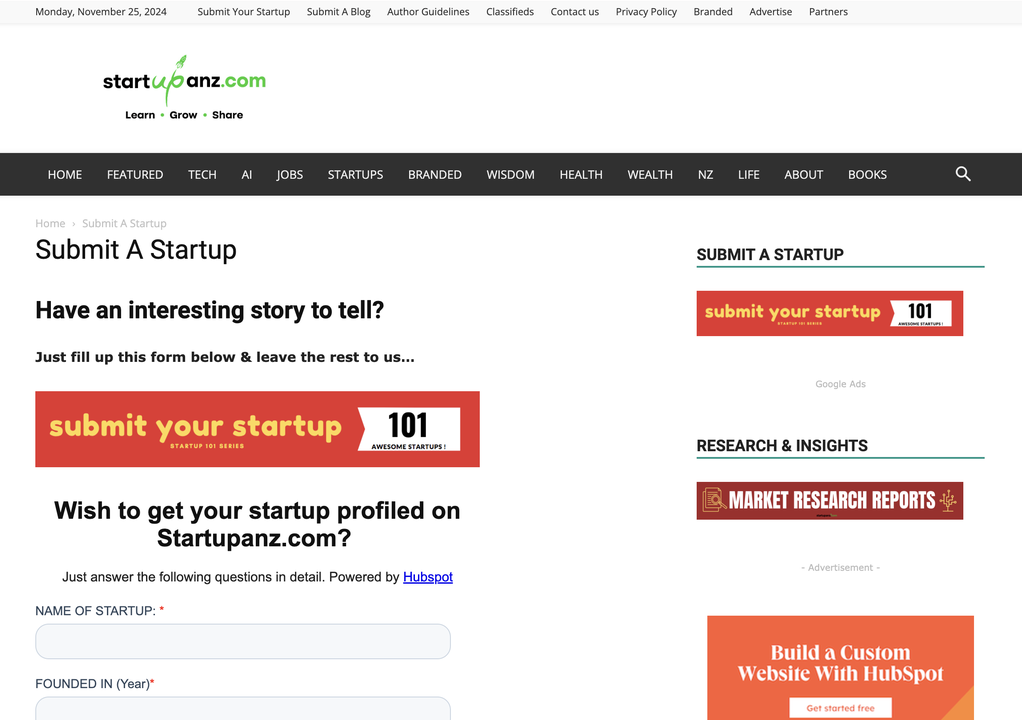Open the search magnifier icon
This screenshot has height=720, width=1022.
(x=963, y=174)
